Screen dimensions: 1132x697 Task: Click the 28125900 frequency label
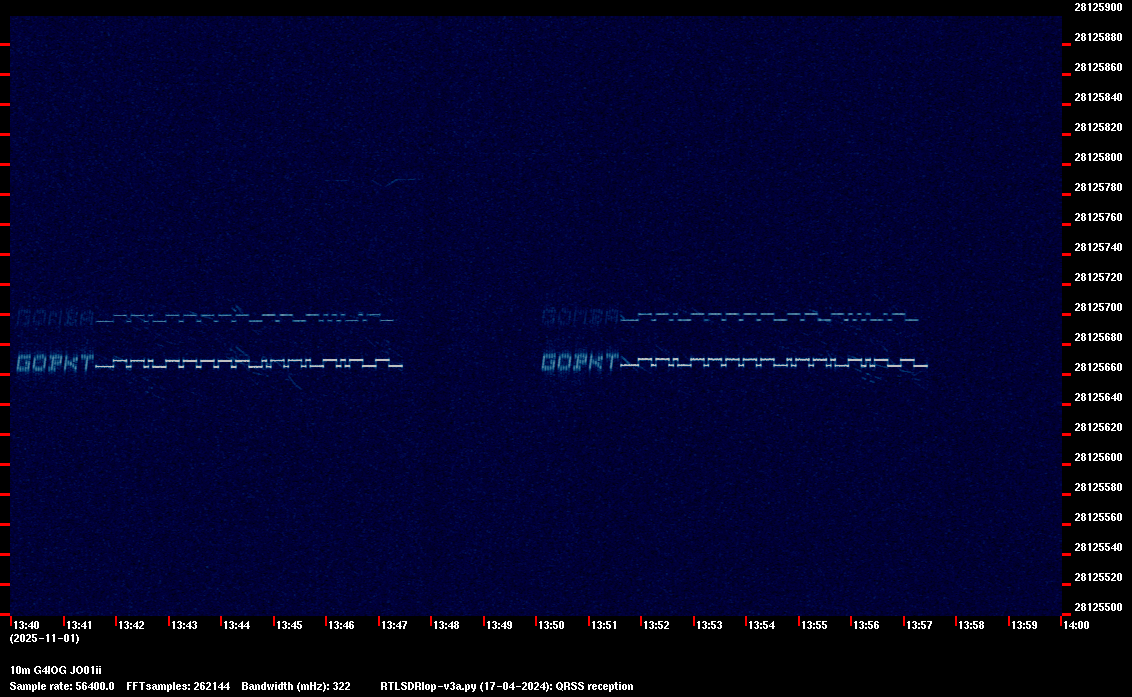pos(1099,7)
